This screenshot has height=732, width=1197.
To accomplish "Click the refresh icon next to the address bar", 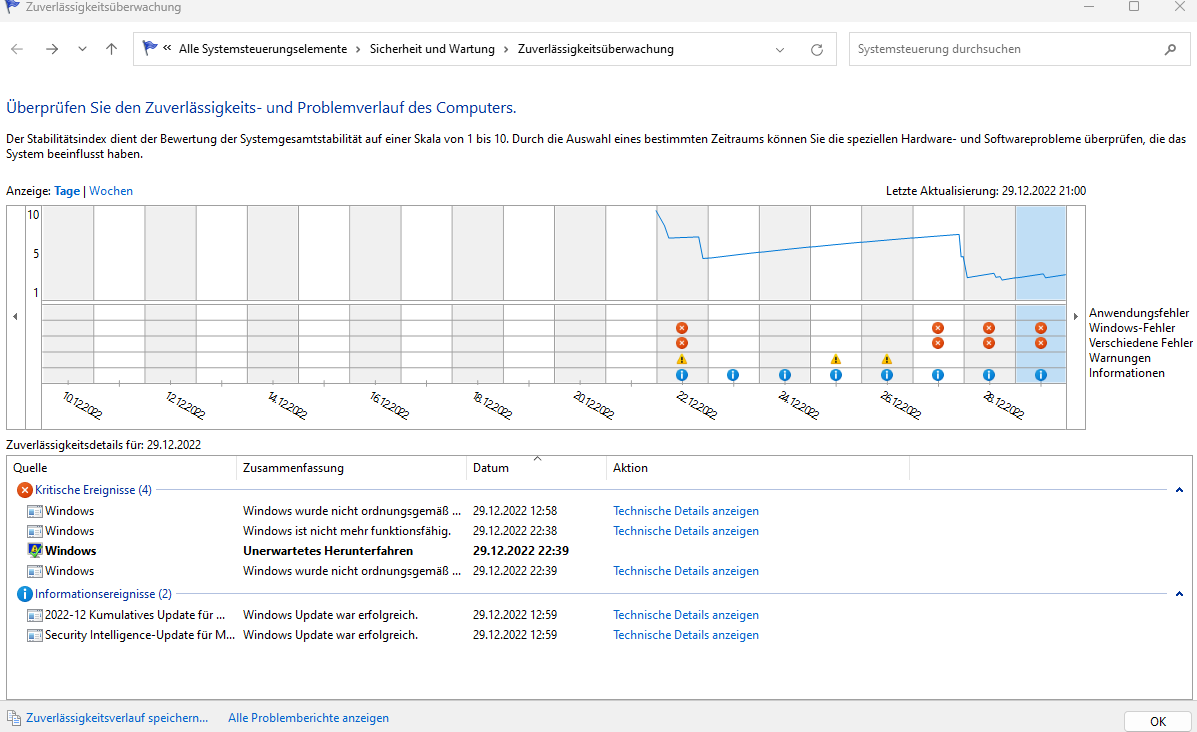I will pos(817,50).
